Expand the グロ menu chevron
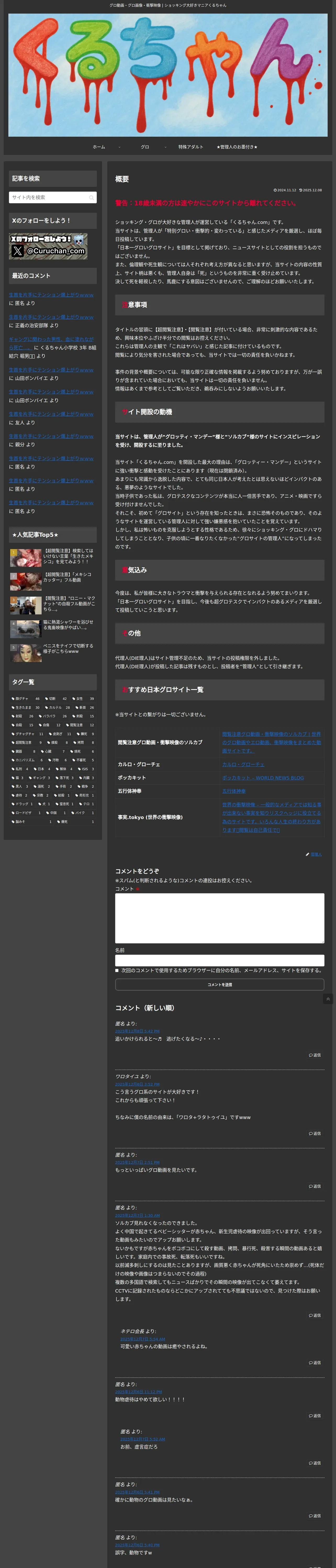This screenshot has width=336, height=1568. 165,147
